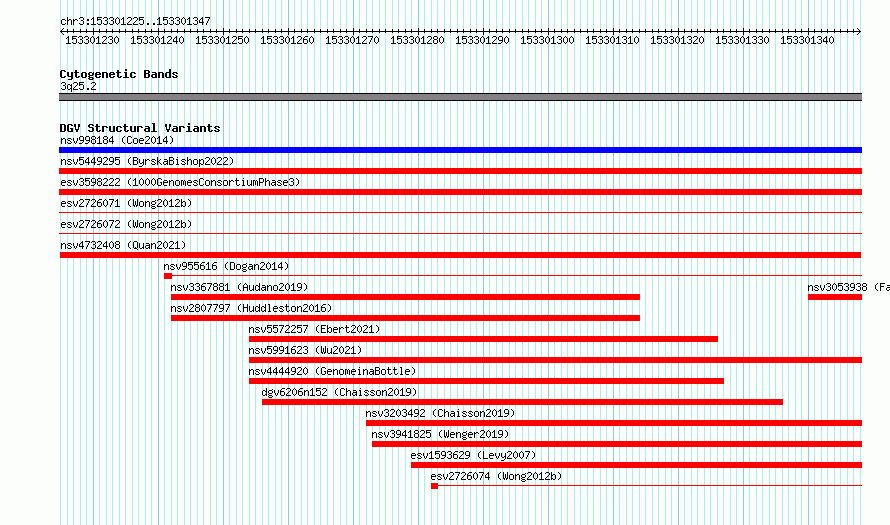This screenshot has width=890, height=525.
Task: Open nsv4444920 (GenomeinaBottle) label
Action: pos(332,371)
